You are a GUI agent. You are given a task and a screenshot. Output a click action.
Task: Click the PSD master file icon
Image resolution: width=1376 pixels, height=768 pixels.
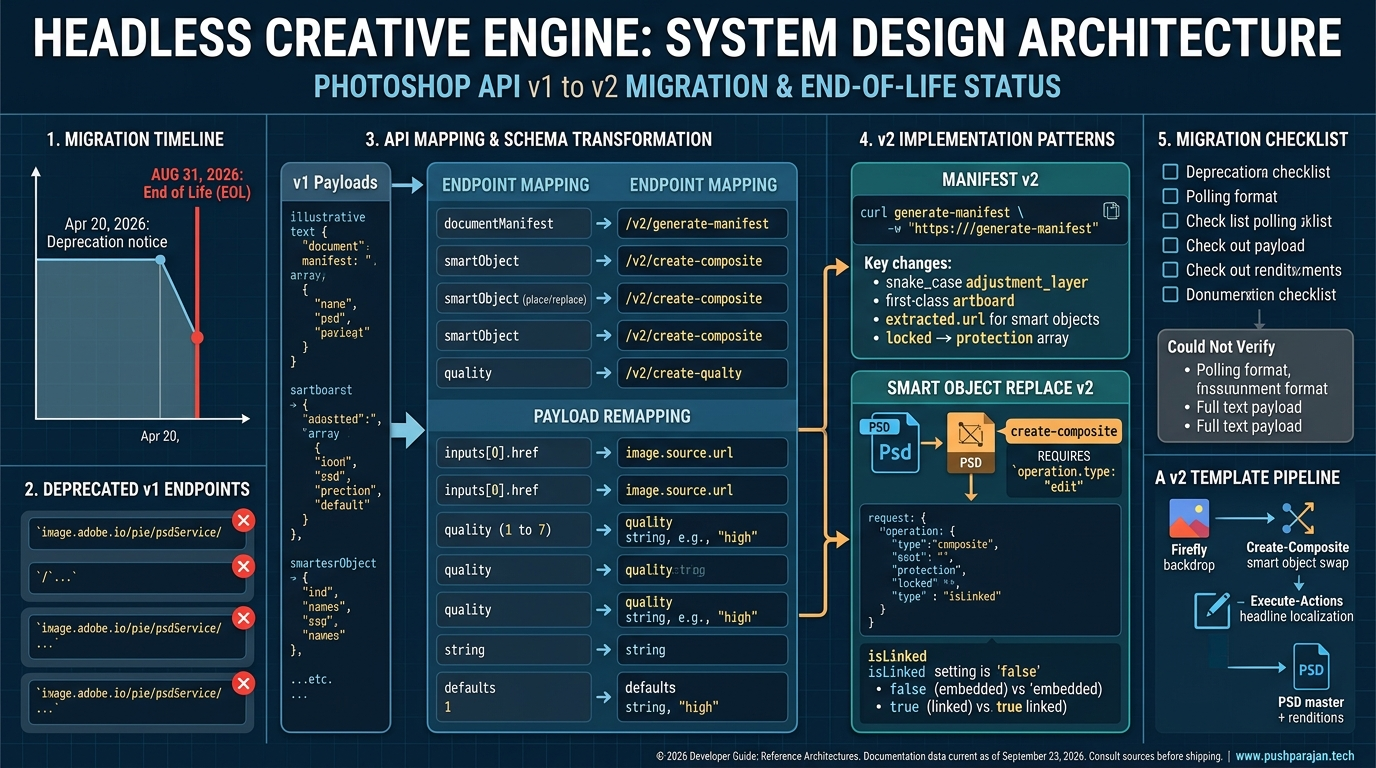click(1310, 667)
